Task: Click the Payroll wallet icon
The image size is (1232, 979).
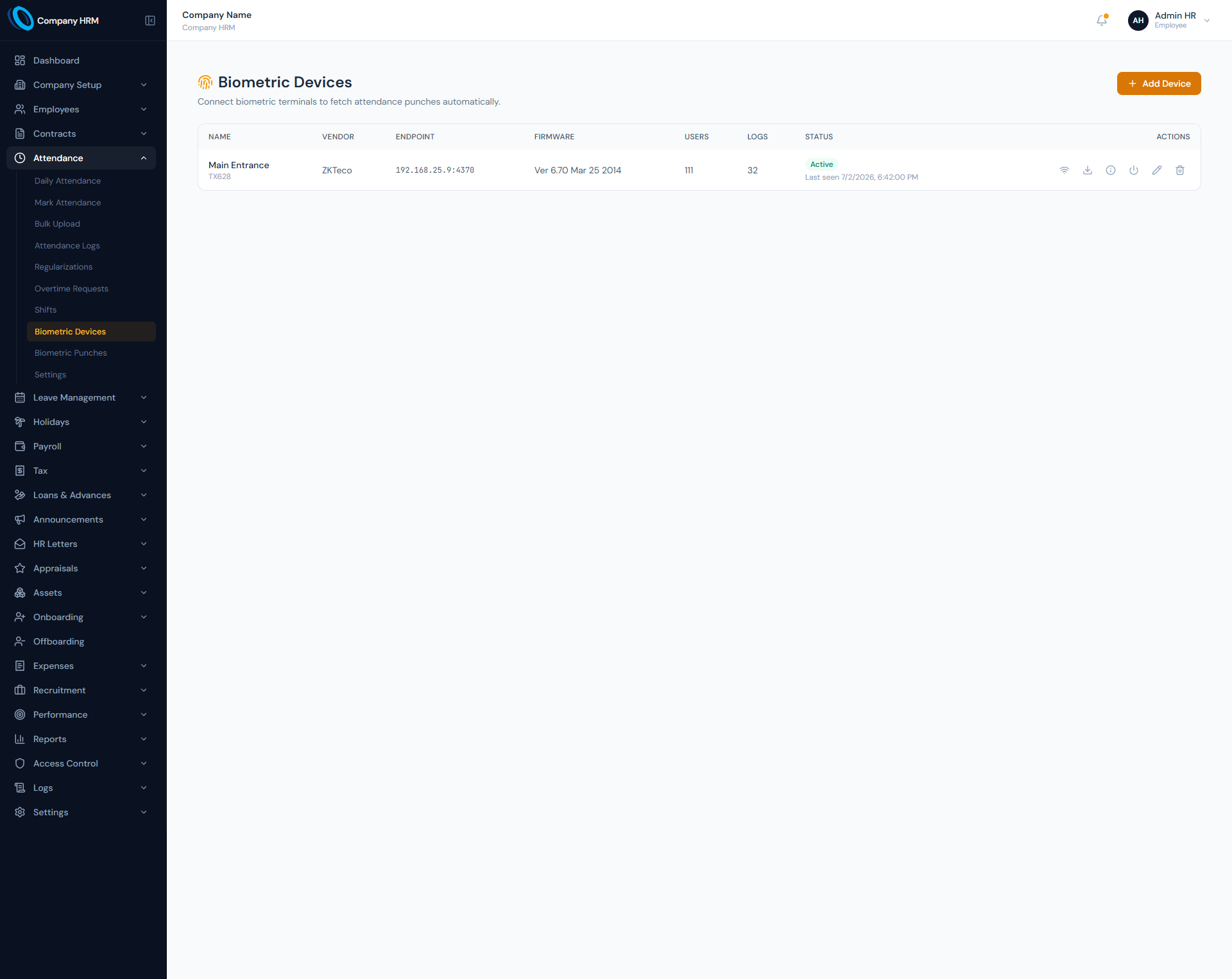Action: click(x=20, y=446)
